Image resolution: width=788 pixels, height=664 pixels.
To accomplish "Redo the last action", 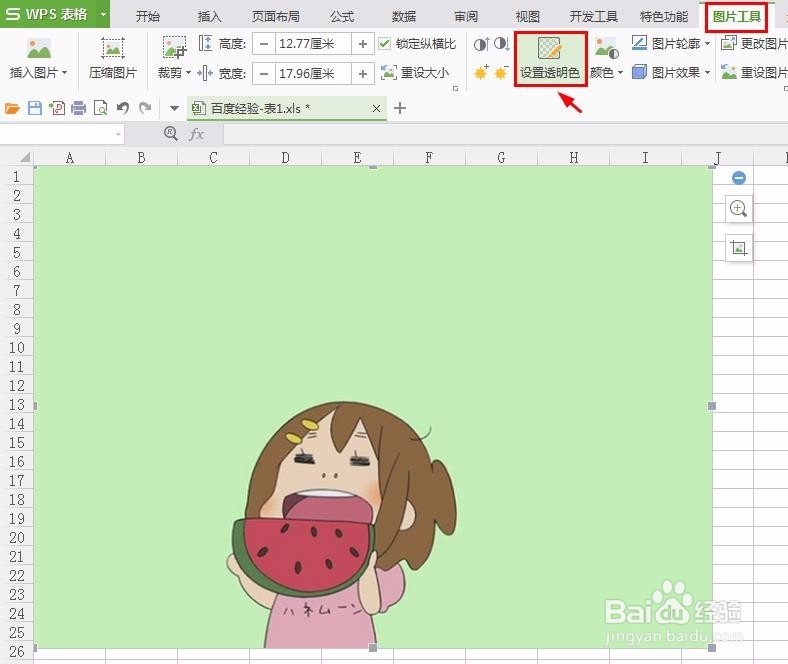I will 145,108.
